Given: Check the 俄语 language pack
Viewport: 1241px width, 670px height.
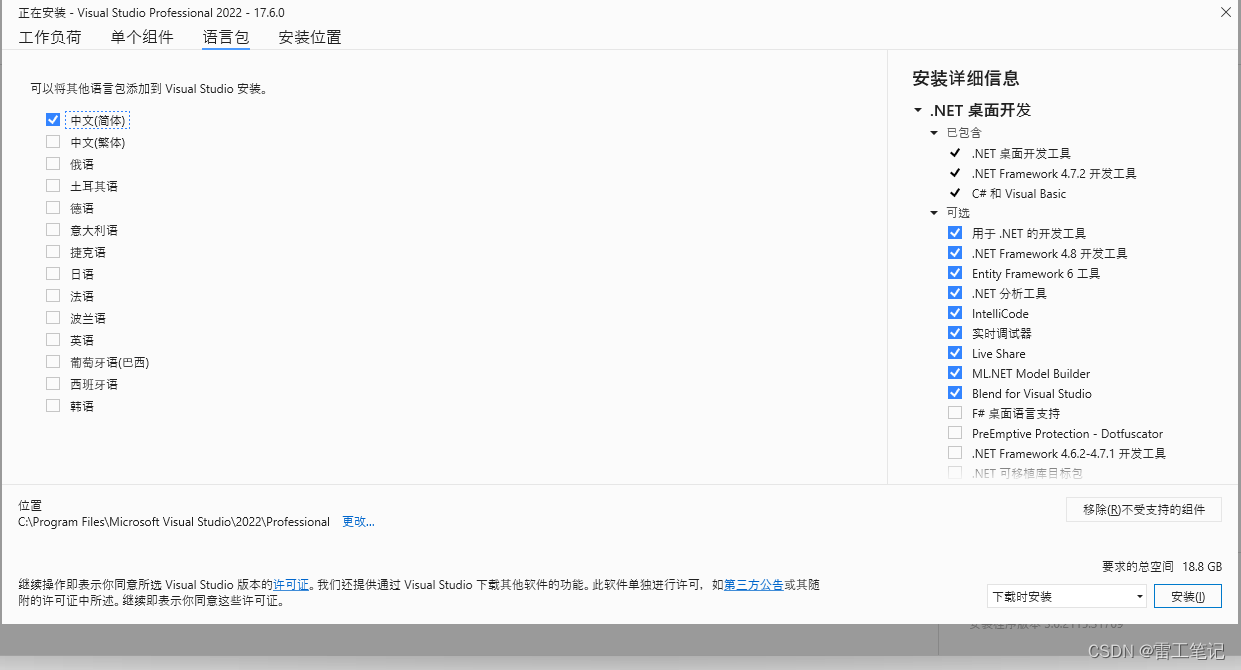Looking at the screenshot, I should coord(53,164).
